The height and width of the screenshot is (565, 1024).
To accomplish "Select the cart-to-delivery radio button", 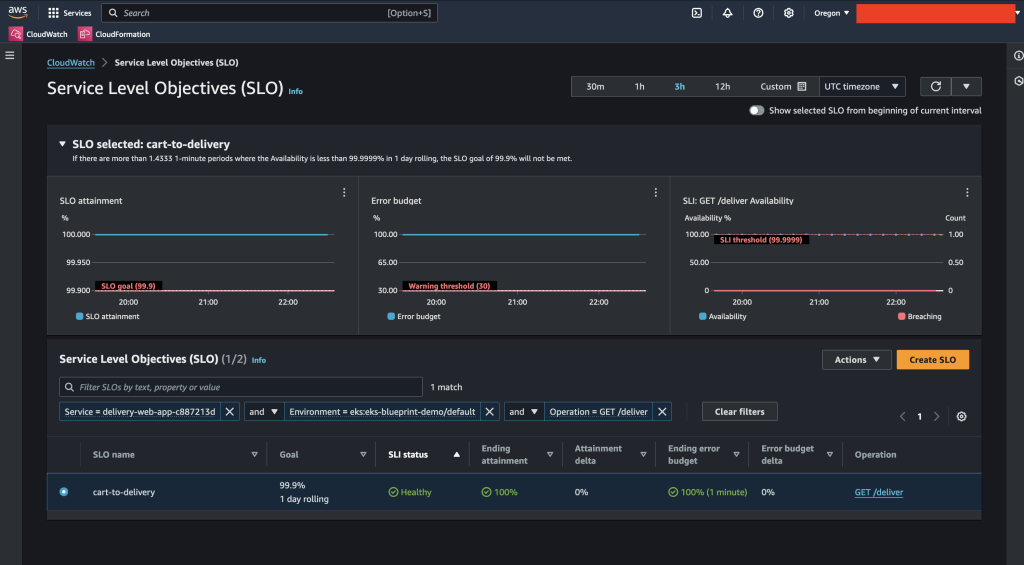I will click(x=64, y=492).
